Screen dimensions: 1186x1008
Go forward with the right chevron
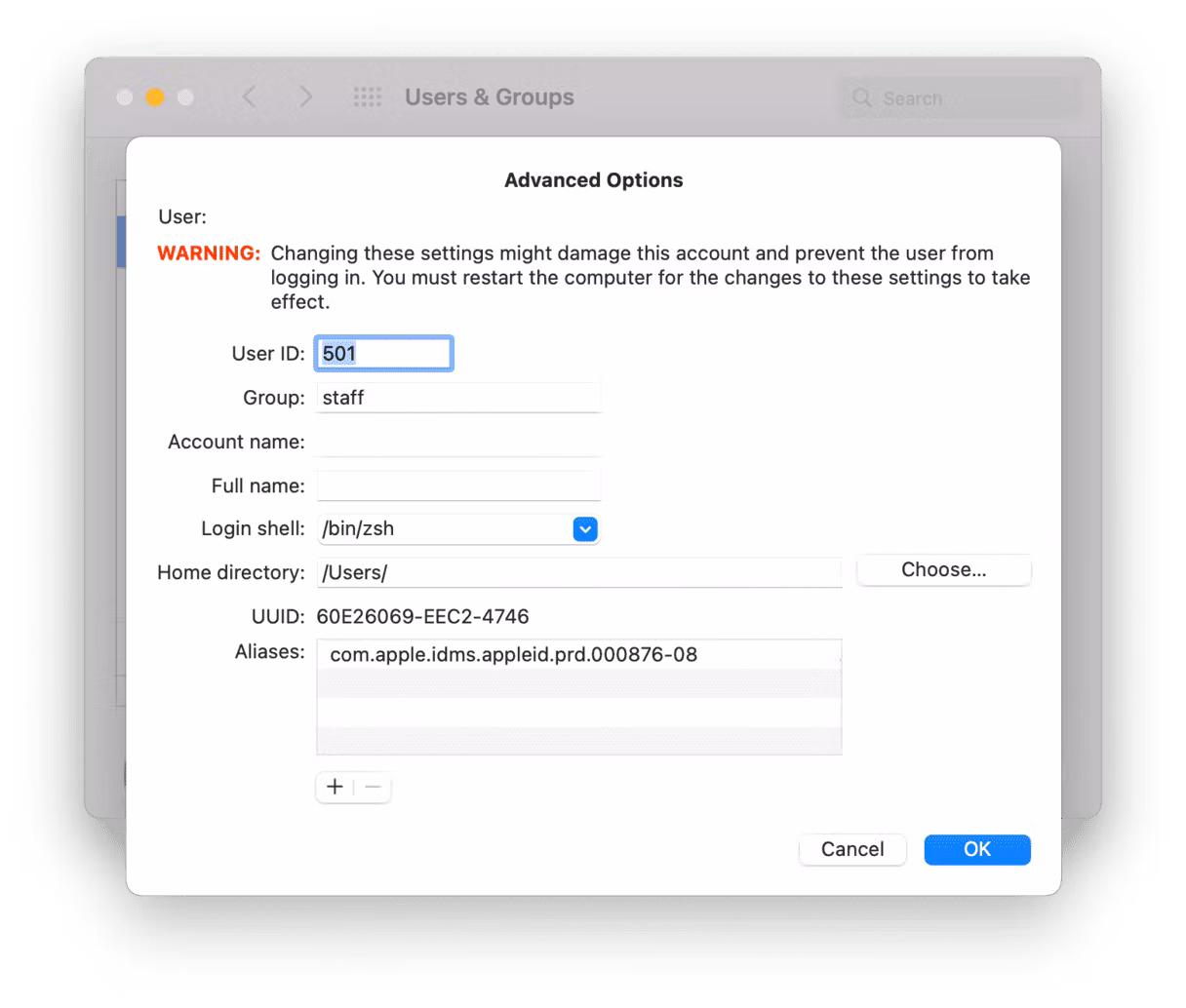tap(306, 97)
